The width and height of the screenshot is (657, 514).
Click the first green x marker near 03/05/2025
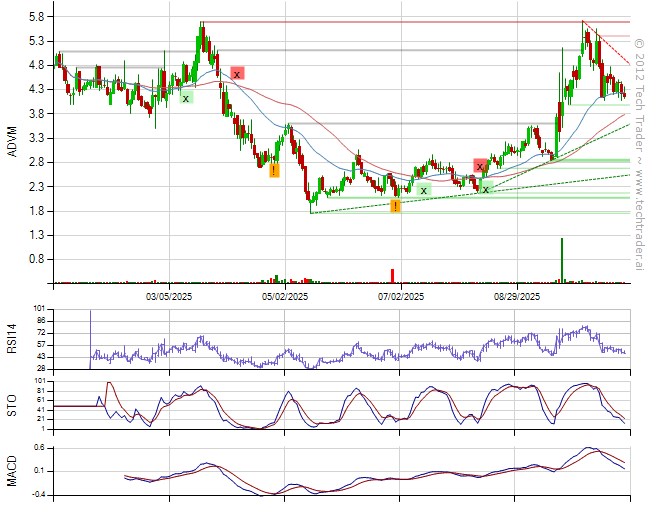186,97
